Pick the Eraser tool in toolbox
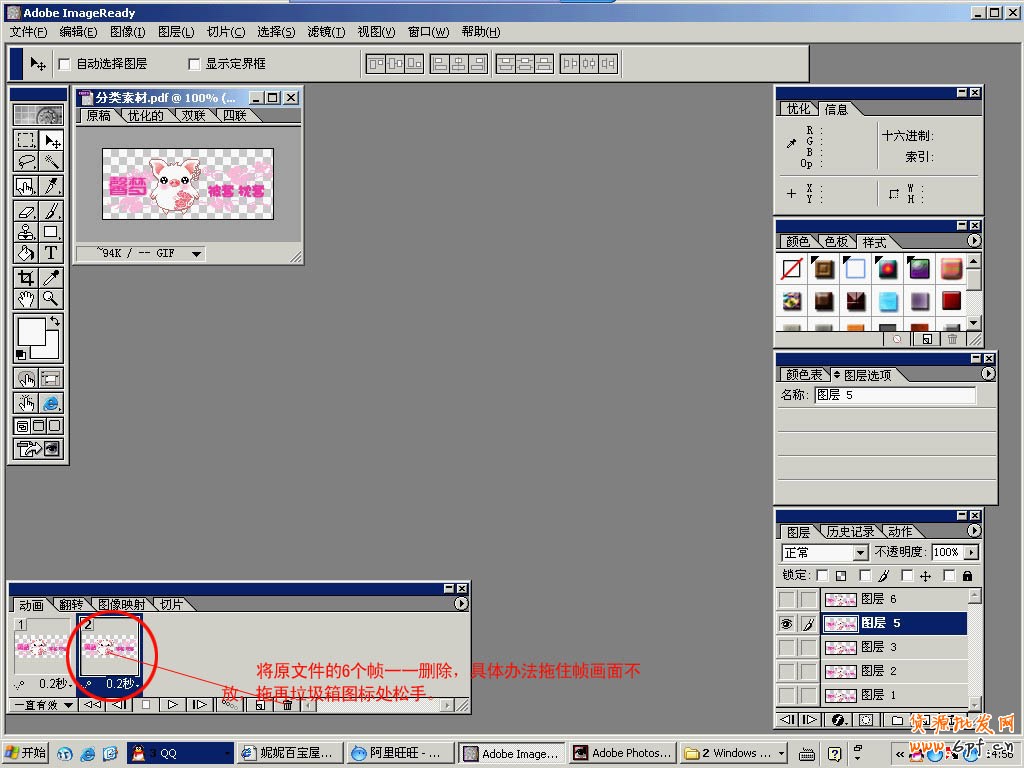 click(26, 211)
